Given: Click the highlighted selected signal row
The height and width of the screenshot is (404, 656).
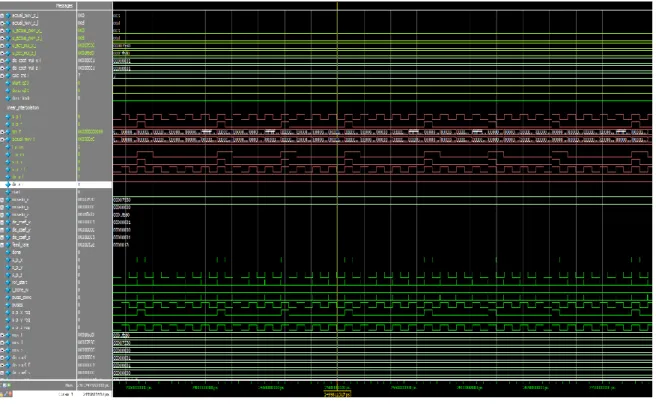Looking at the screenshot, I should point(56,184).
